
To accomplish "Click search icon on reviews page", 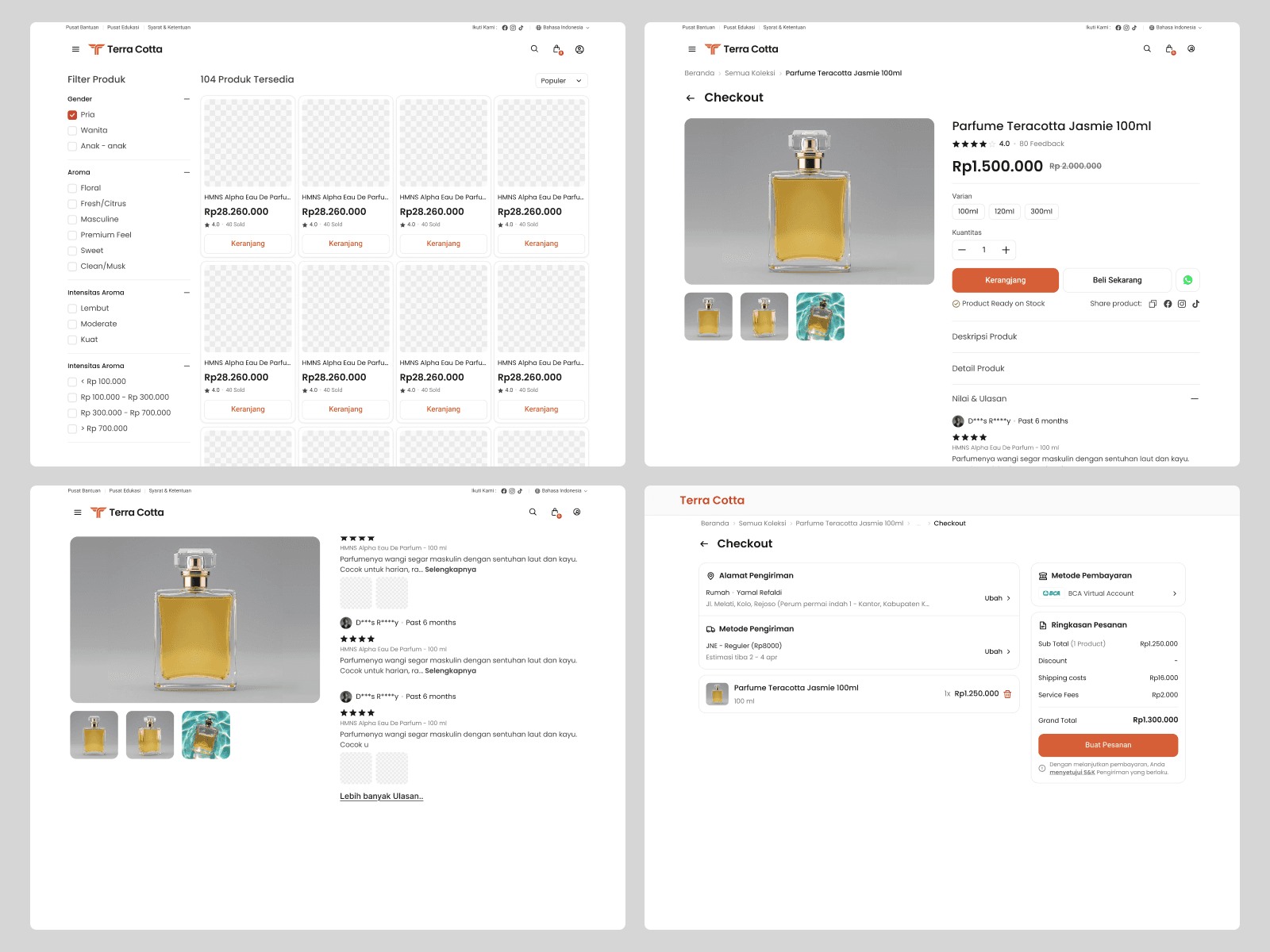I will 533,512.
